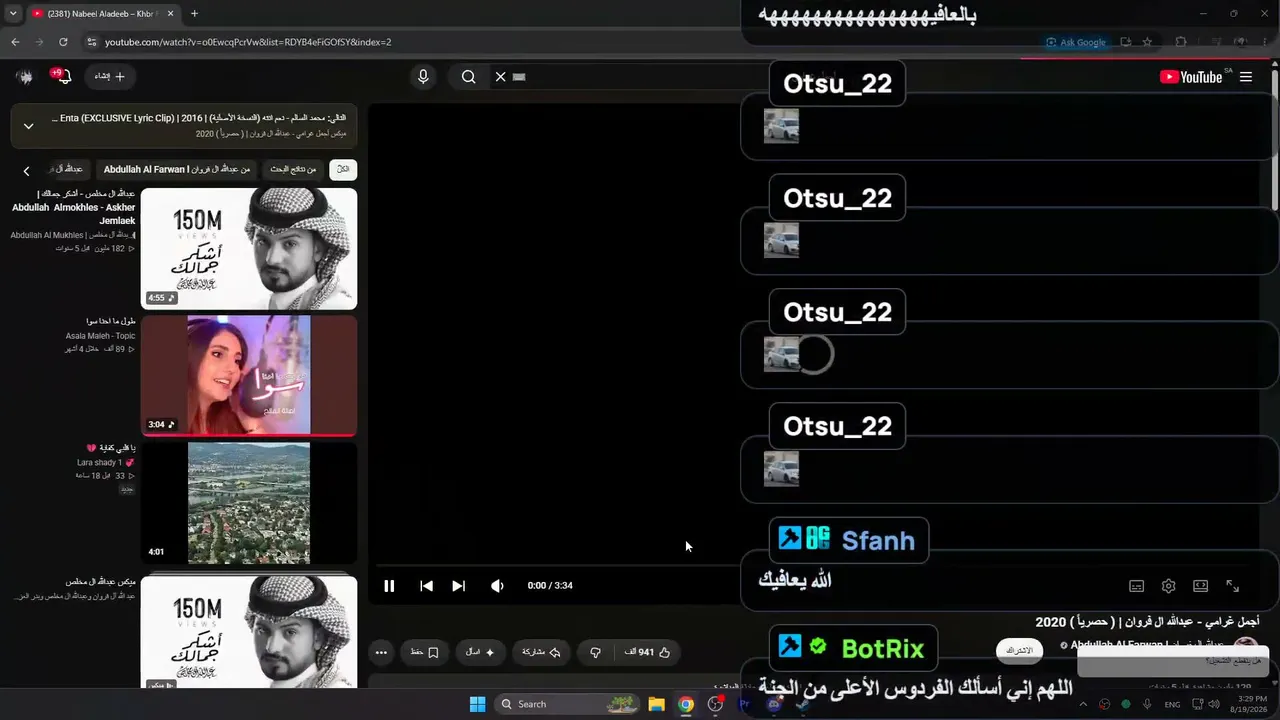Viewport: 1280px width, 720px height.
Task: Click the Sfanh username in chat overlay
Action: [x=878, y=540]
